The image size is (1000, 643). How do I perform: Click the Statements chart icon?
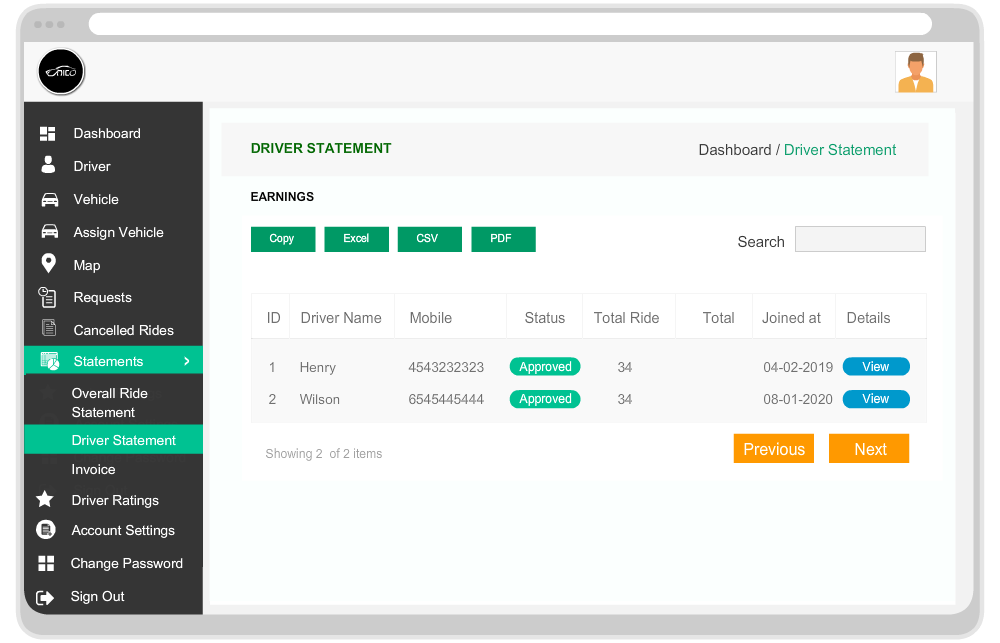pyautogui.click(x=50, y=361)
